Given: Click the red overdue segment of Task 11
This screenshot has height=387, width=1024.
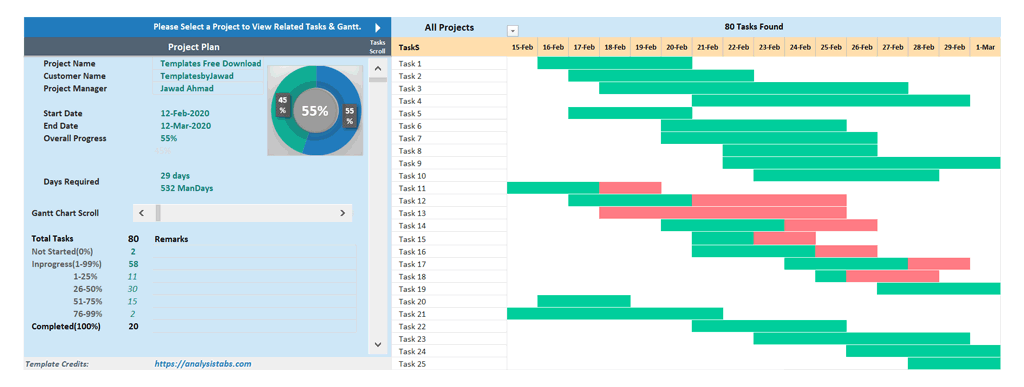Looking at the screenshot, I should tap(630, 188).
